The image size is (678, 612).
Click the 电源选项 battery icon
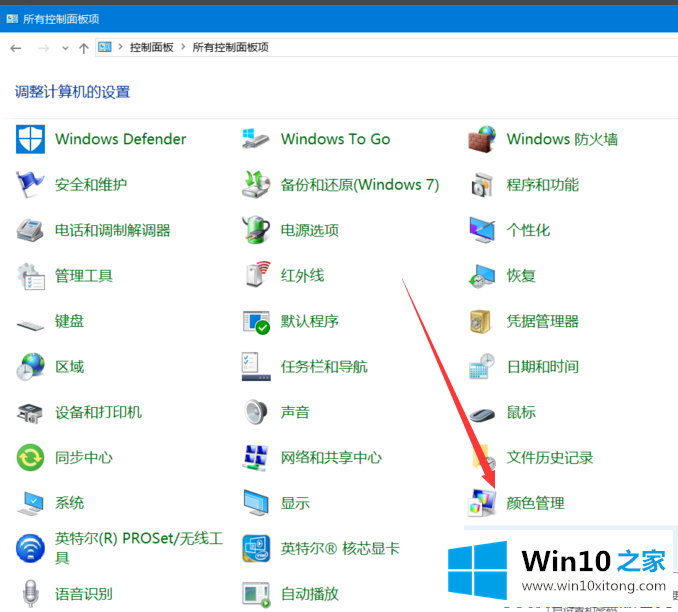pos(256,230)
